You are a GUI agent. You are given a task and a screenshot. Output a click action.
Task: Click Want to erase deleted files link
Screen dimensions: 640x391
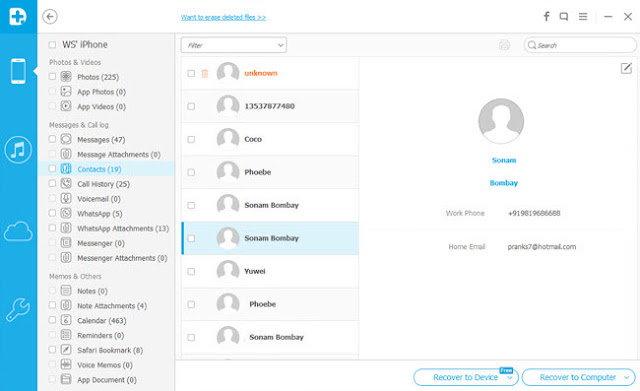tap(223, 17)
